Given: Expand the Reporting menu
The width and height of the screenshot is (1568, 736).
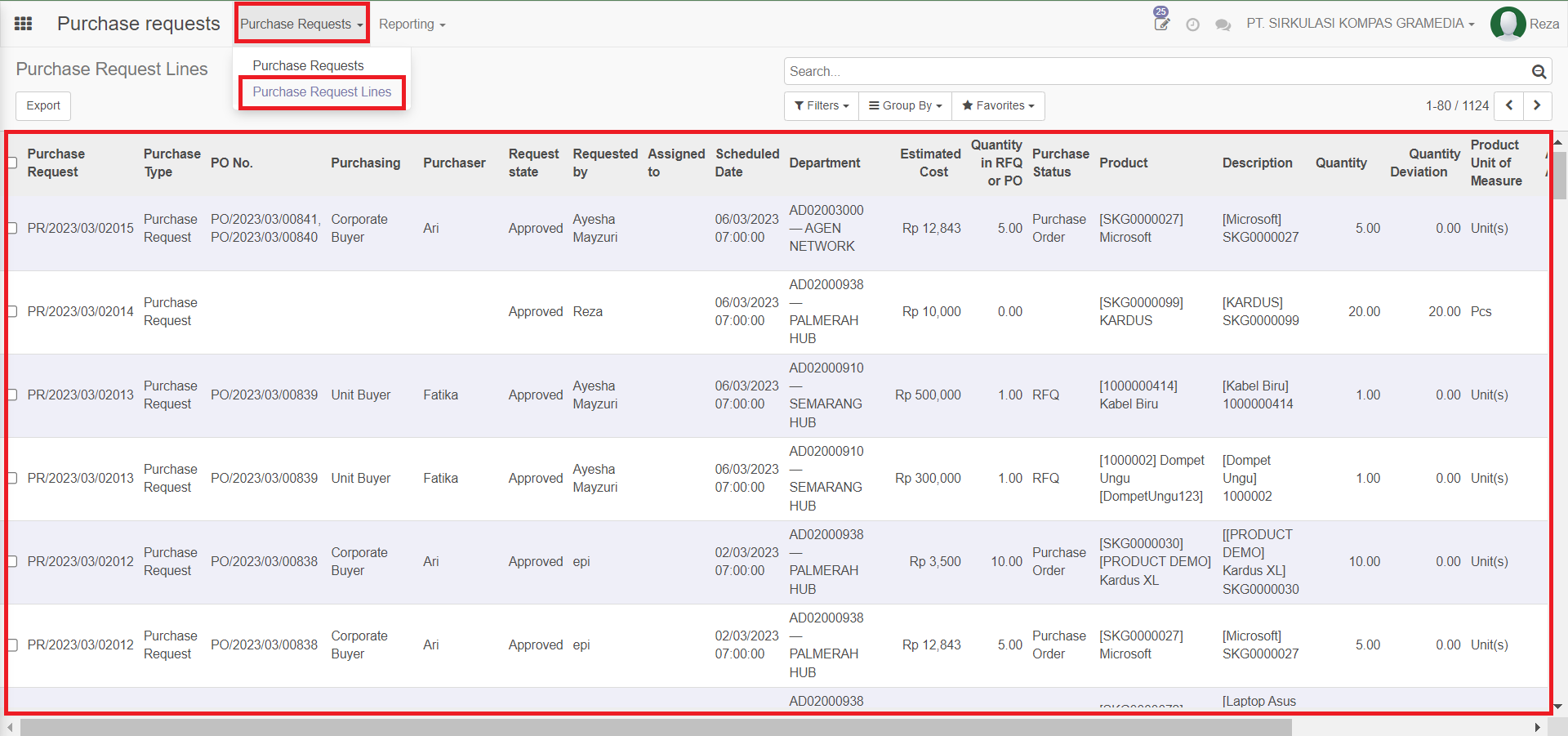Looking at the screenshot, I should (412, 25).
